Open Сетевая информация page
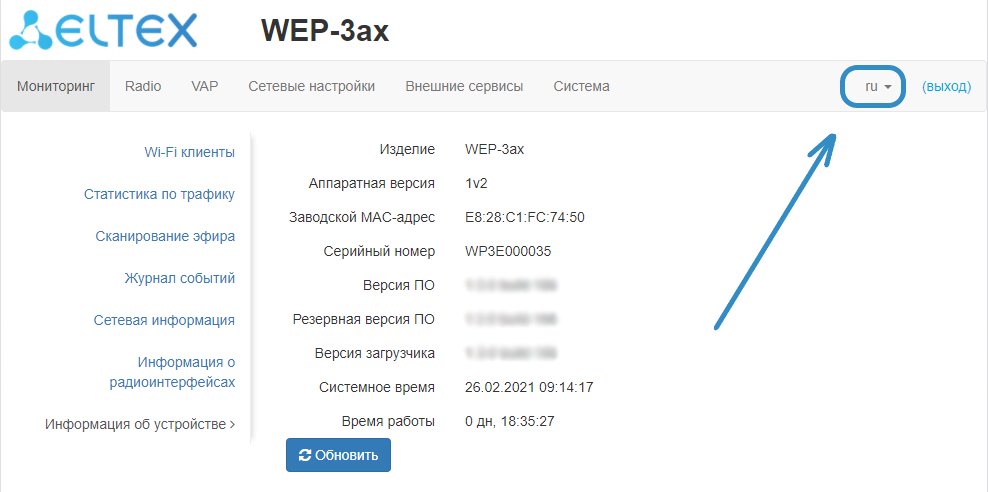This screenshot has width=988, height=492. click(x=164, y=320)
